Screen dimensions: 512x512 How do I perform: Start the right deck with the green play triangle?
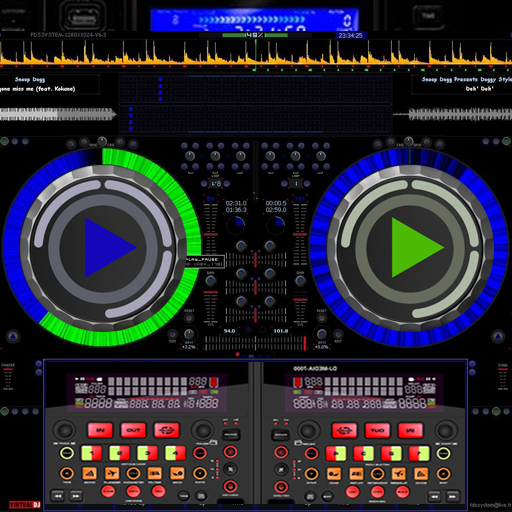pyautogui.click(x=417, y=247)
